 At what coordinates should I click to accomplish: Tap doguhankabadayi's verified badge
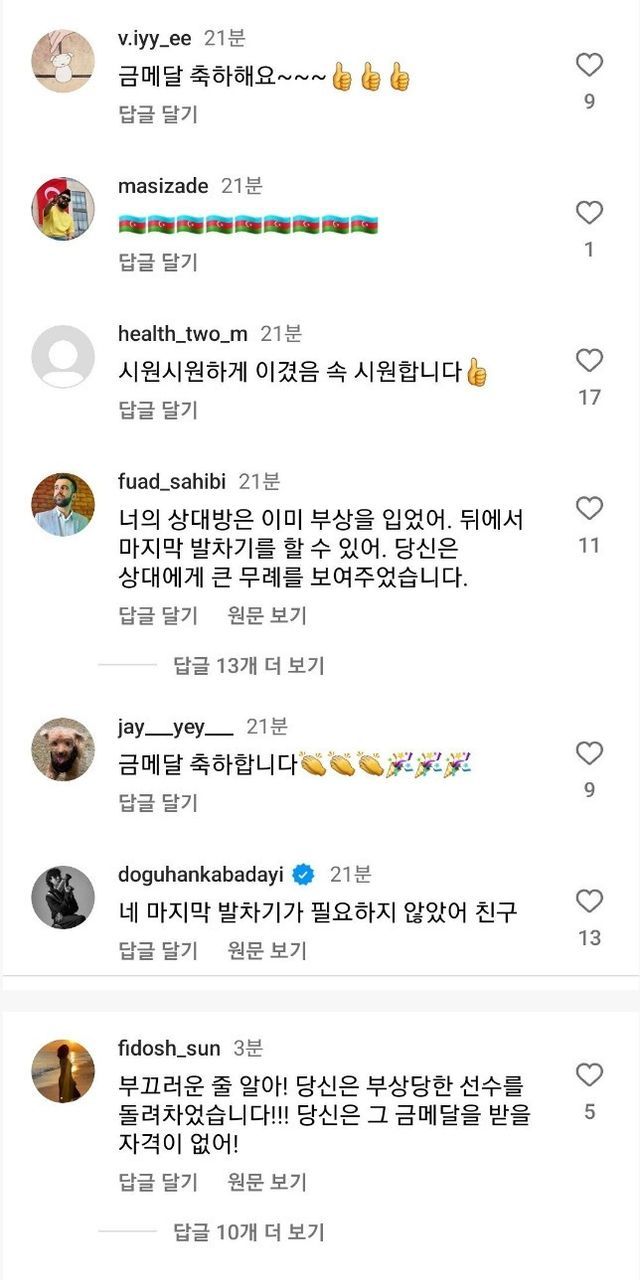click(x=303, y=875)
